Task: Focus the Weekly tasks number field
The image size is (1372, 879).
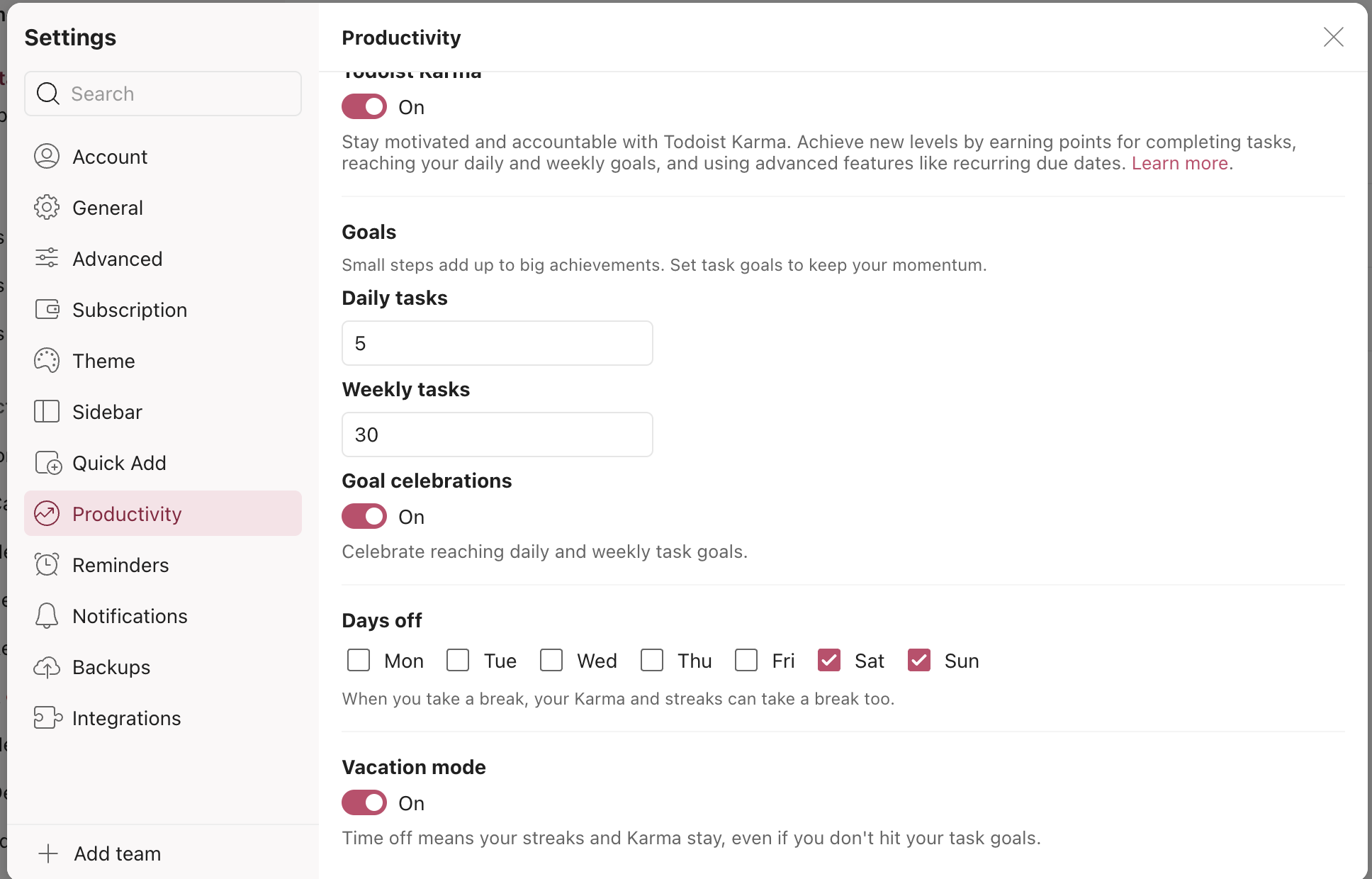Action: click(497, 435)
